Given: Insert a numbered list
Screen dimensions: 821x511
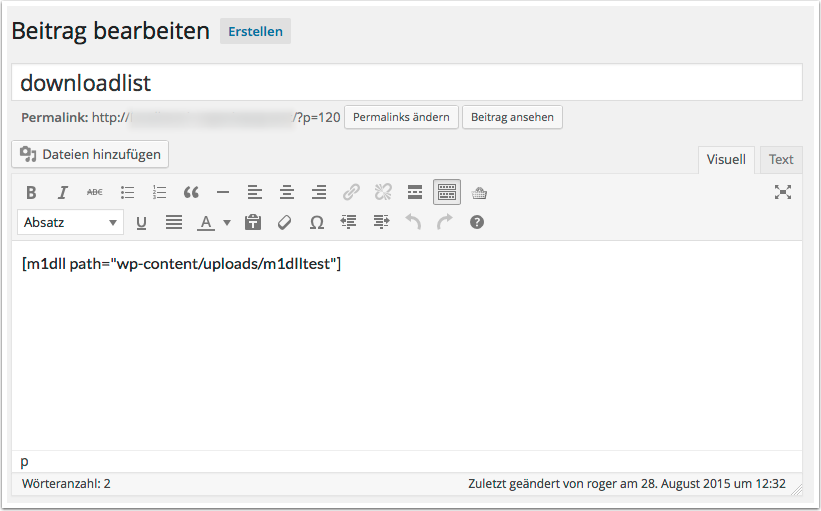Looking at the screenshot, I should (159, 193).
